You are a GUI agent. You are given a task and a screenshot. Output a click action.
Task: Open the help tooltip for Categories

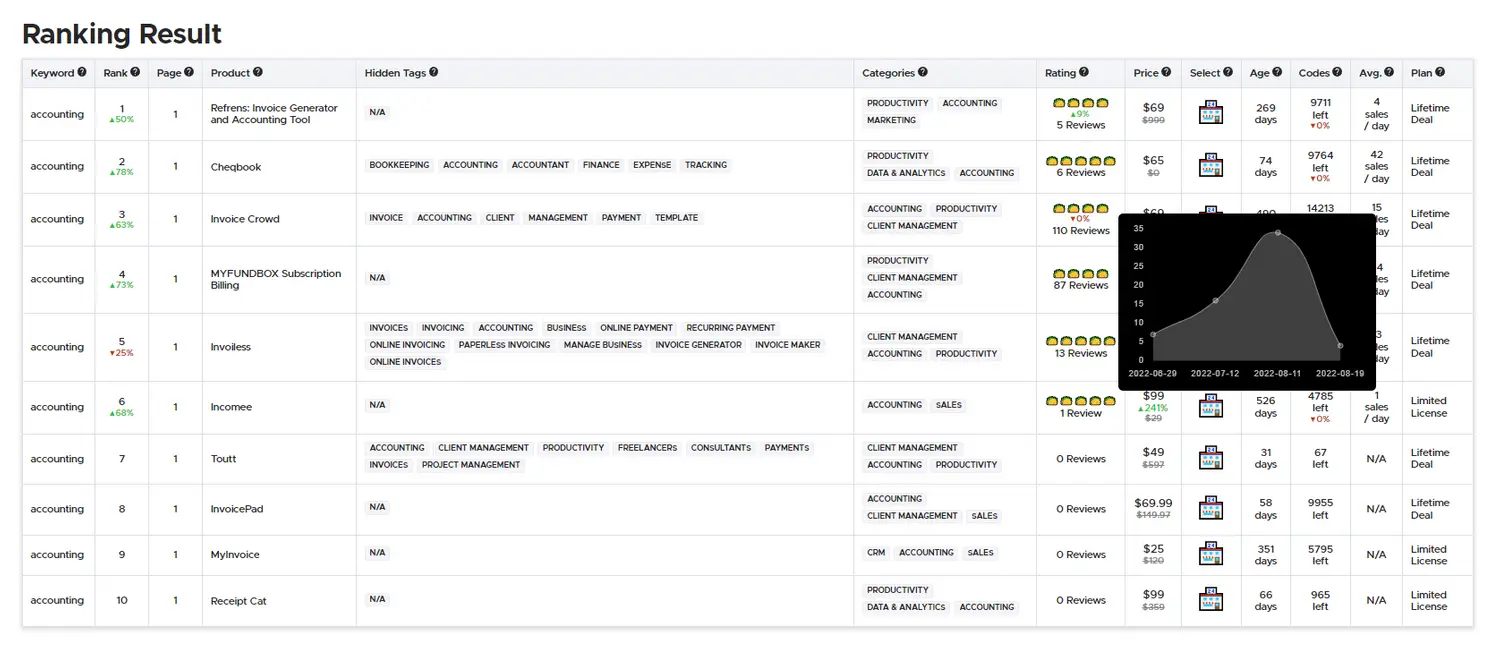point(922,73)
